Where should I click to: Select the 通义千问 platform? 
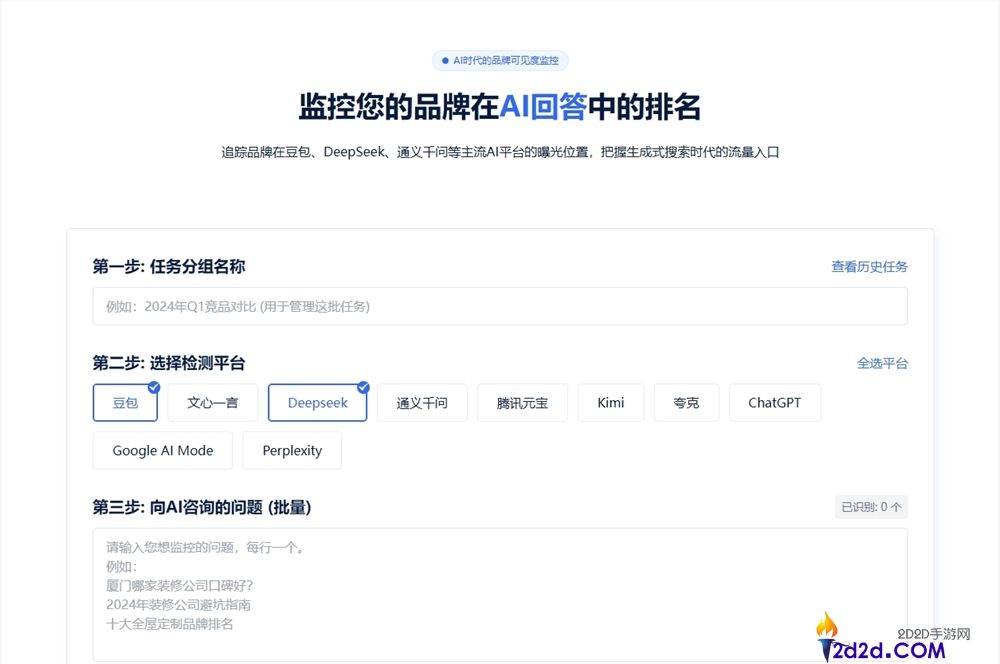422,402
